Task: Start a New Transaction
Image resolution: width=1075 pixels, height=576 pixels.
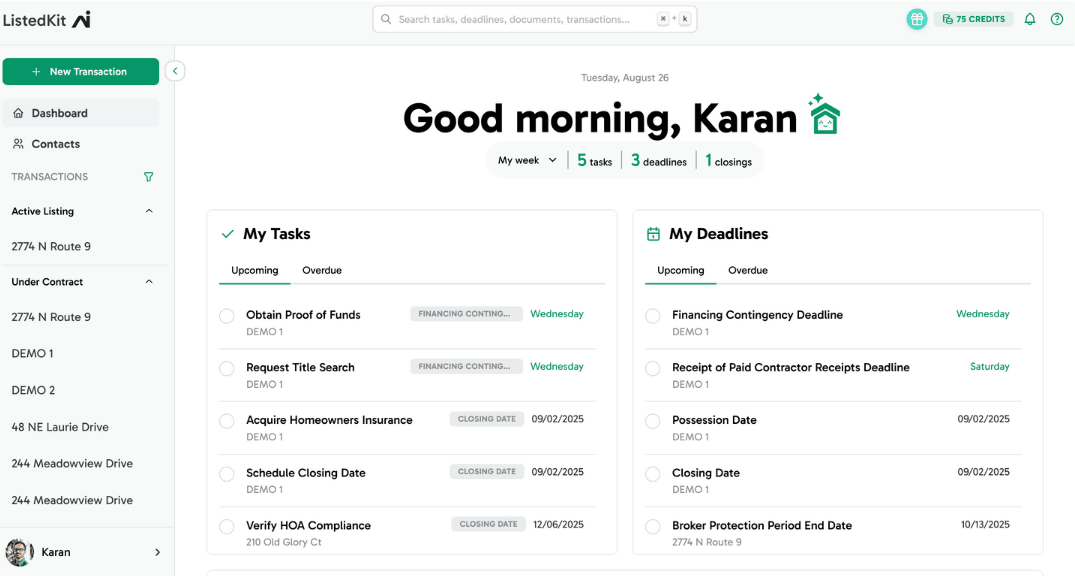Action: click(x=80, y=71)
